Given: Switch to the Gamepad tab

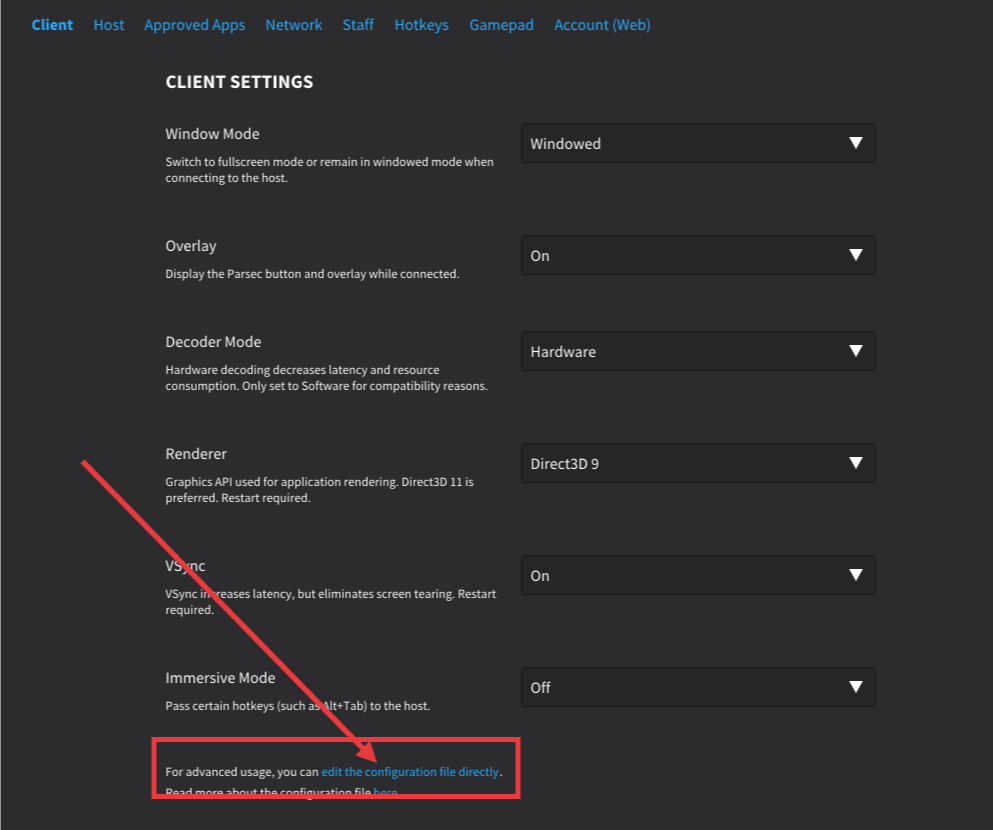Looking at the screenshot, I should click(x=501, y=24).
